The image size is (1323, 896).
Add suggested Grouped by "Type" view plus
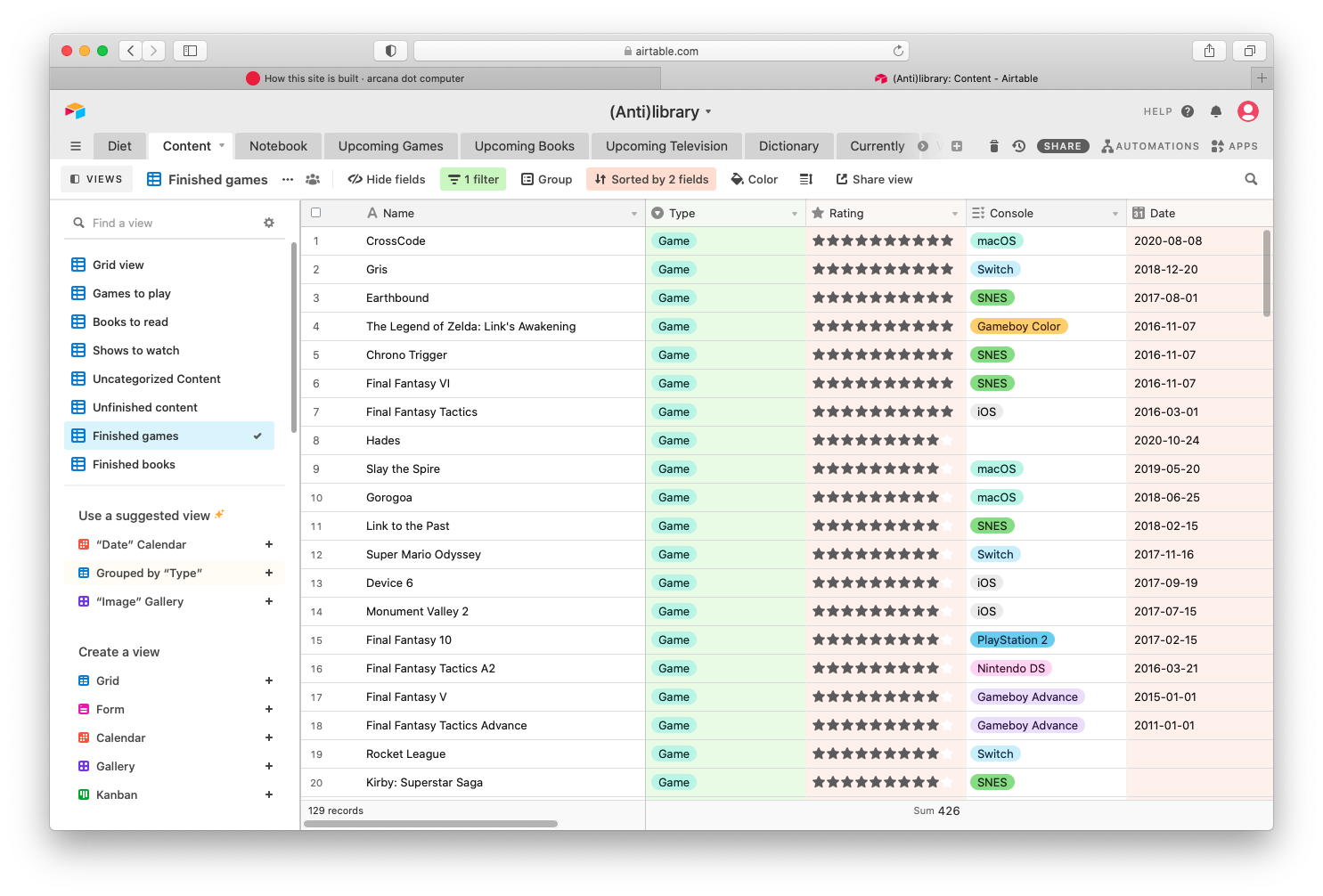pyautogui.click(x=269, y=573)
